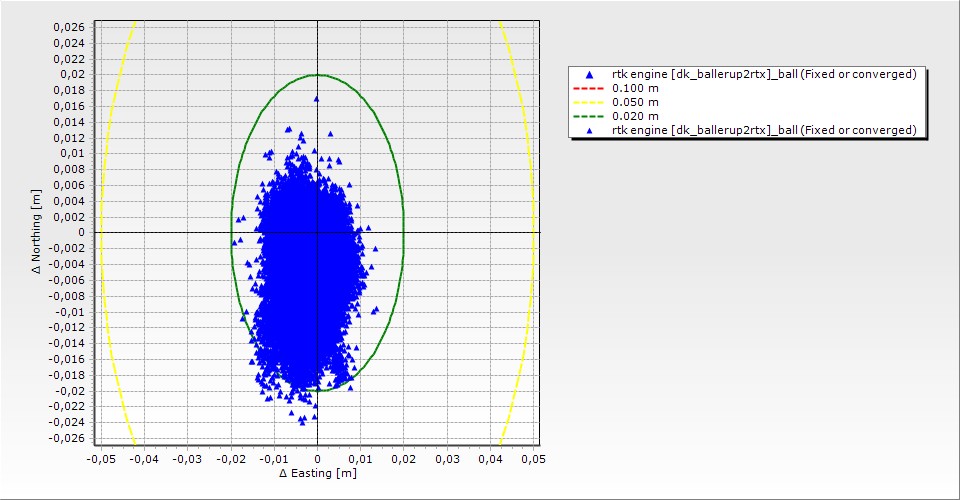The width and height of the screenshot is (960, 500).
Task: Click the -0,026 tick label on the northing axis
Action: coord(67,438)
